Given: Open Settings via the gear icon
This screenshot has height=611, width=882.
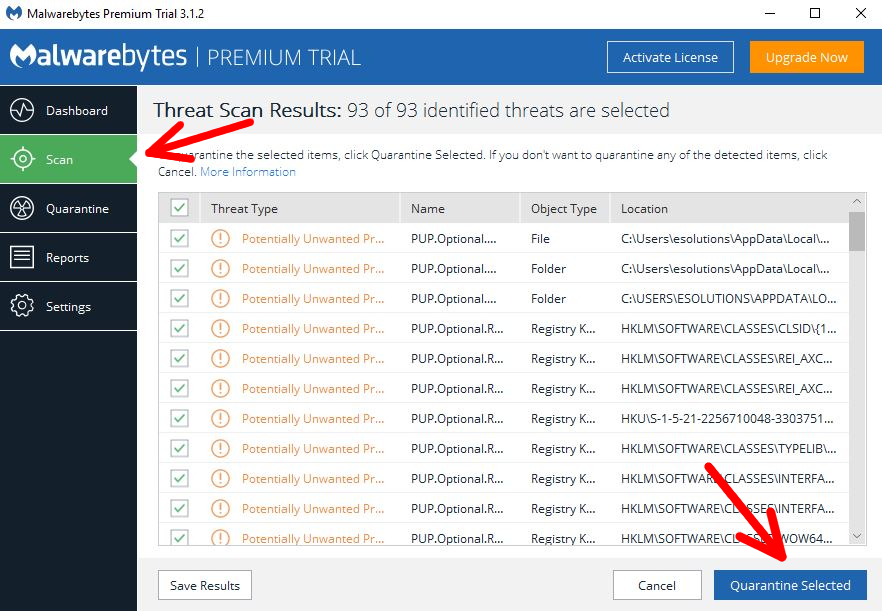Looking at the screenshot, I should tap(22, 306).
